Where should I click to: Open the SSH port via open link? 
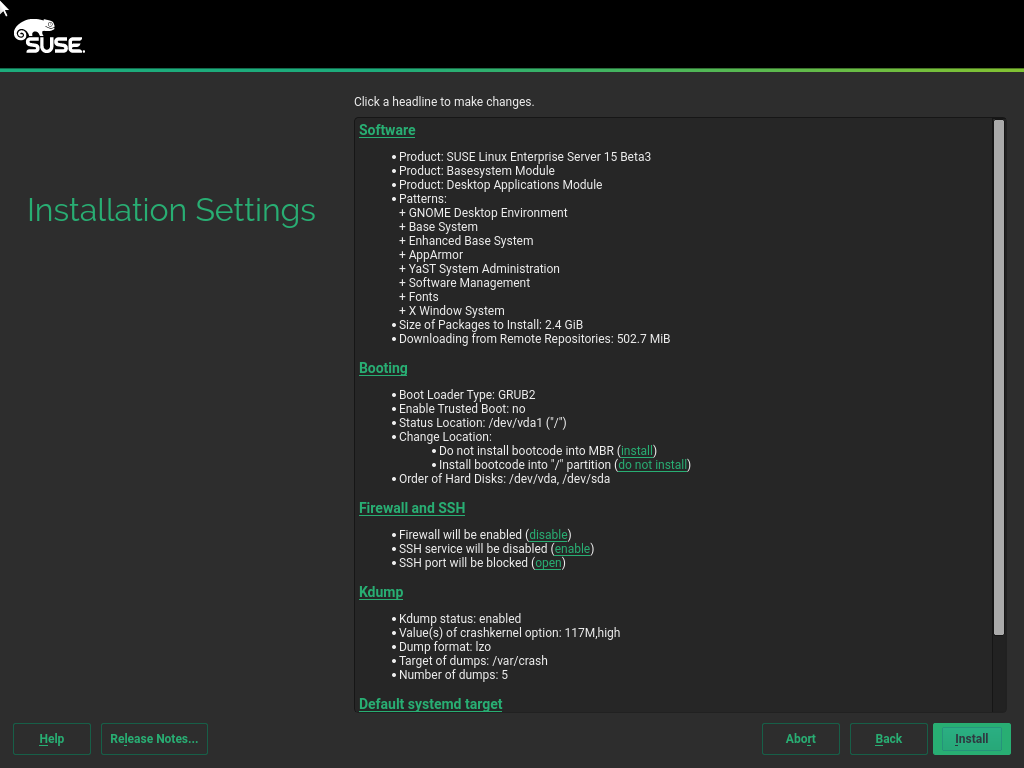coord(548,563)
